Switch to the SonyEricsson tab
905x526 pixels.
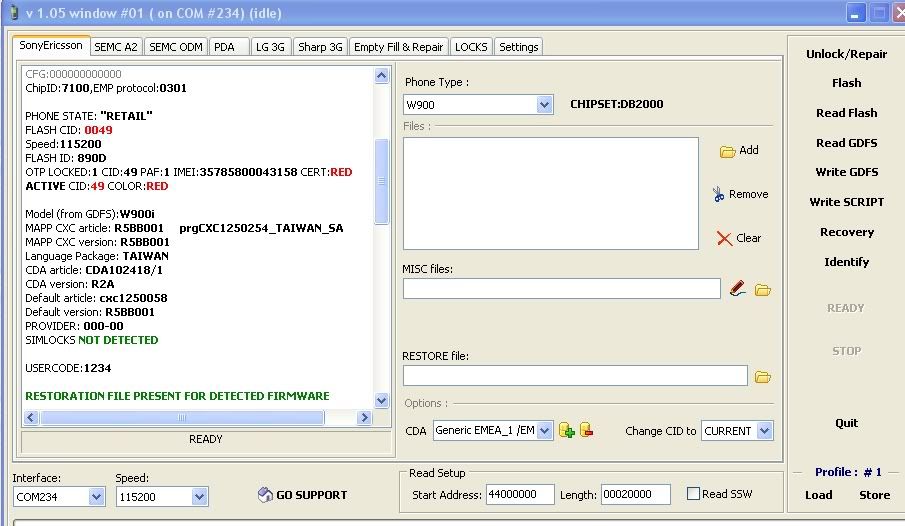[51, 45]
